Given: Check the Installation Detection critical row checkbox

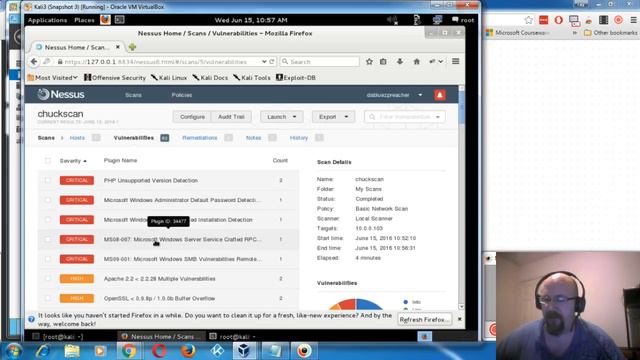Looking at the screenshot, I should (x=48, y=220).
